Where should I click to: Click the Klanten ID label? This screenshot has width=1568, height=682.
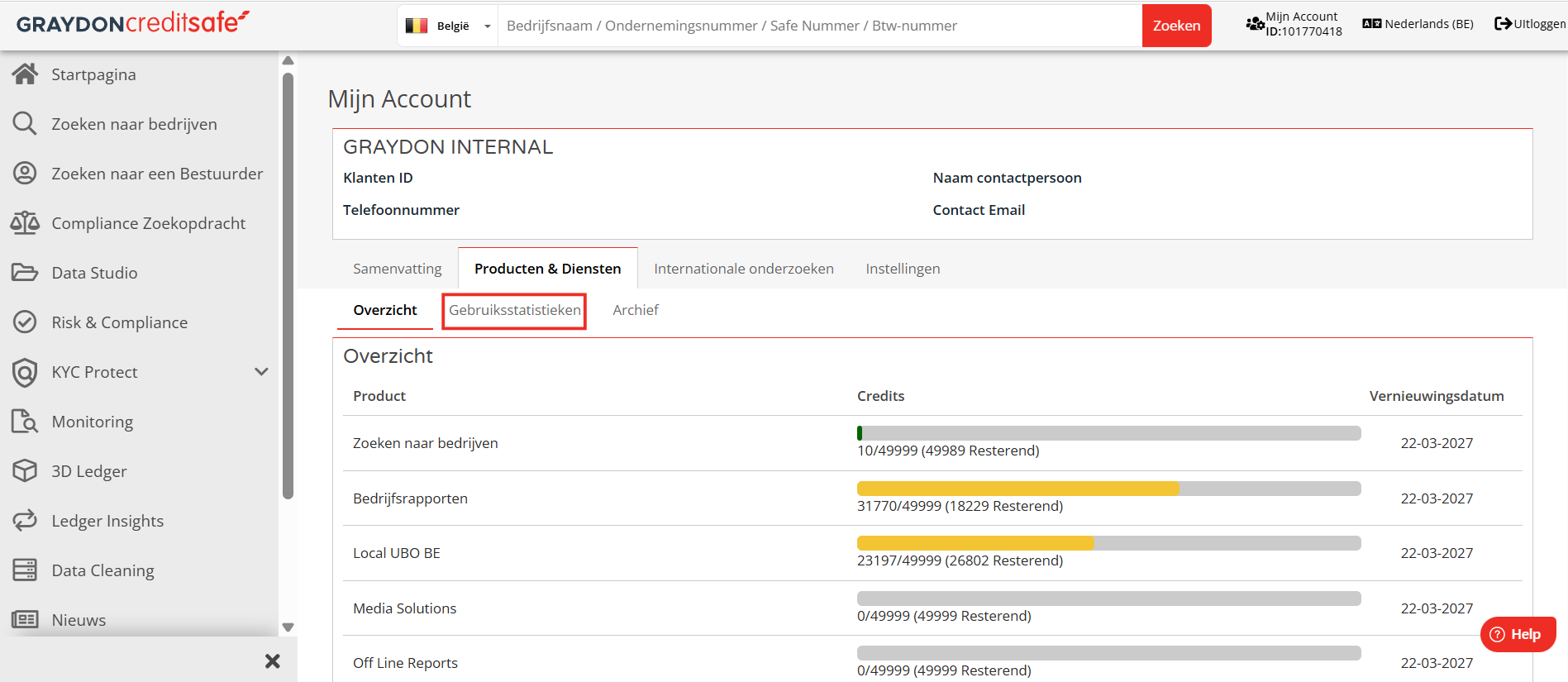click(x=378, y=178)
